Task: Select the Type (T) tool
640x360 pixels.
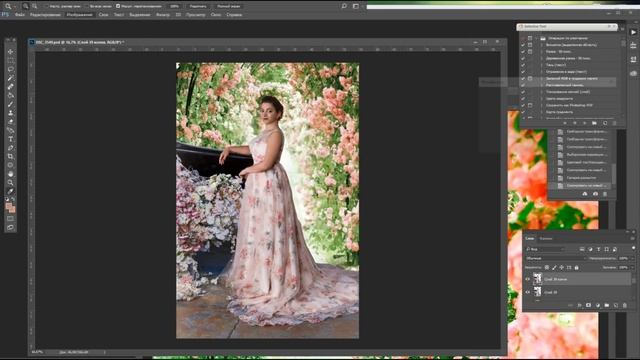Action: pos(10,139)
